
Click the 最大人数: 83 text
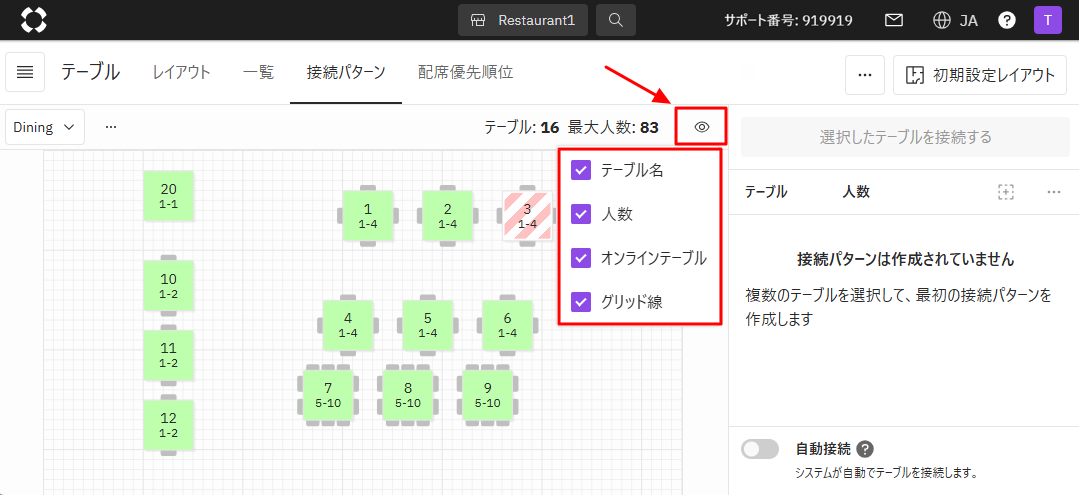(613, 127)
